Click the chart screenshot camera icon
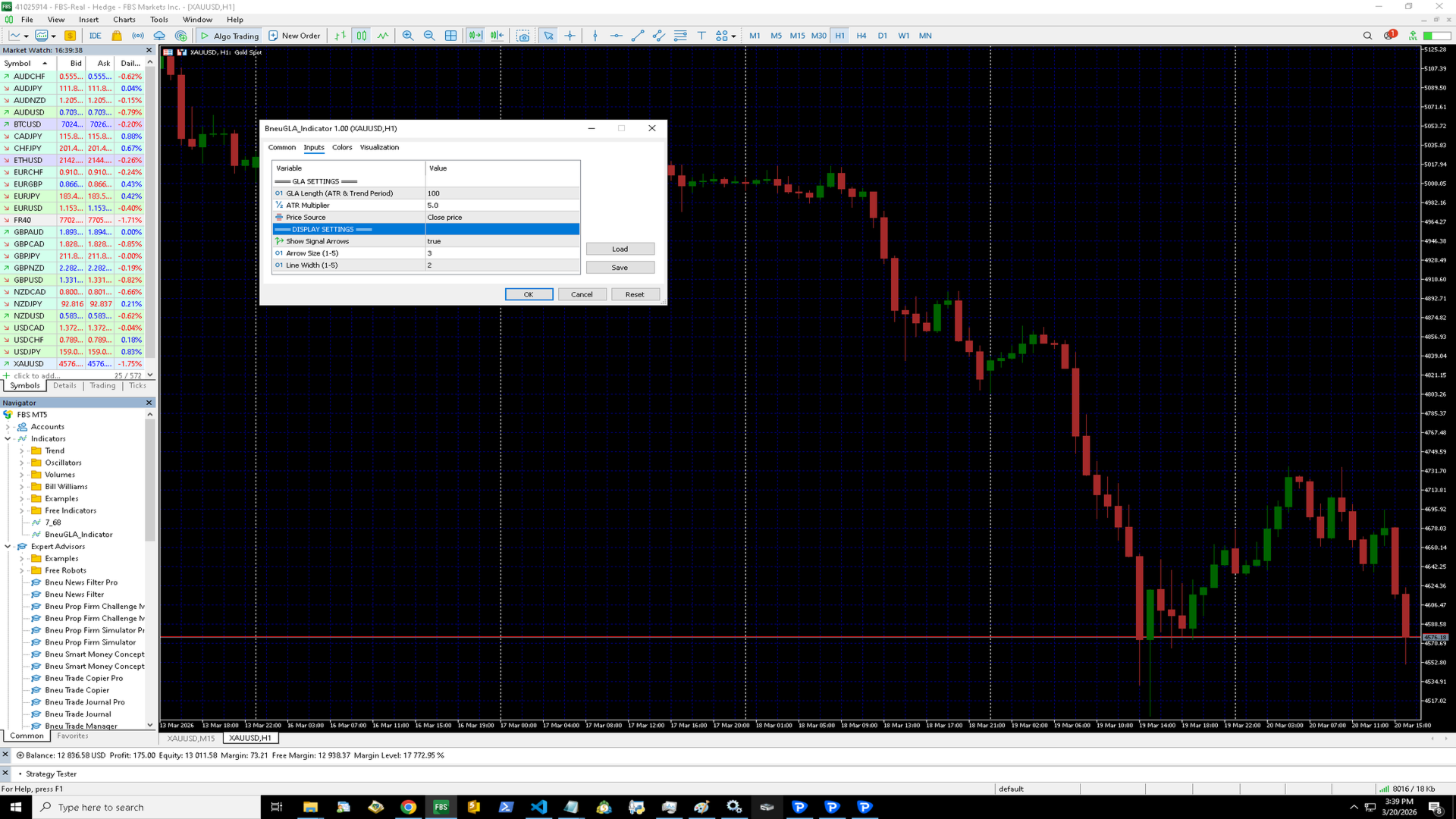This screenshot has height=819, width=1456. 523,36
